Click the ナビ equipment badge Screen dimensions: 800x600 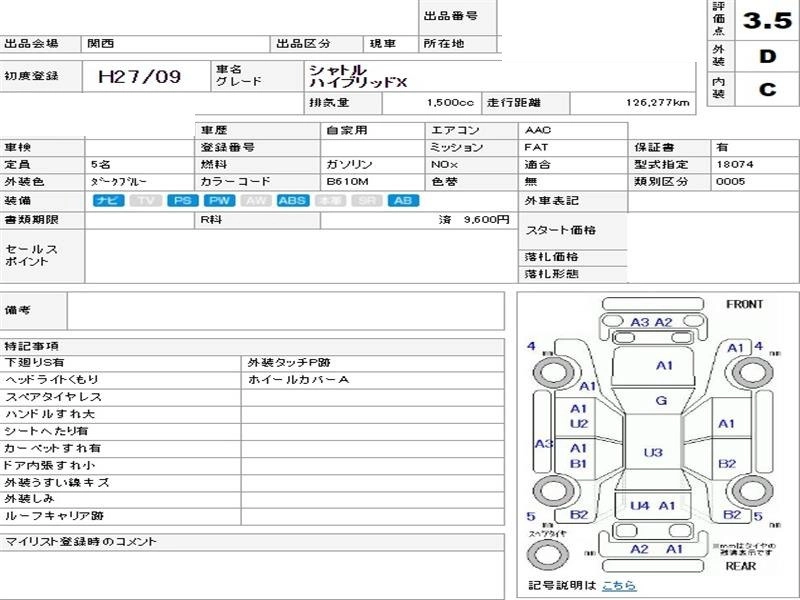pyautogui.click(x=109, y=201)
